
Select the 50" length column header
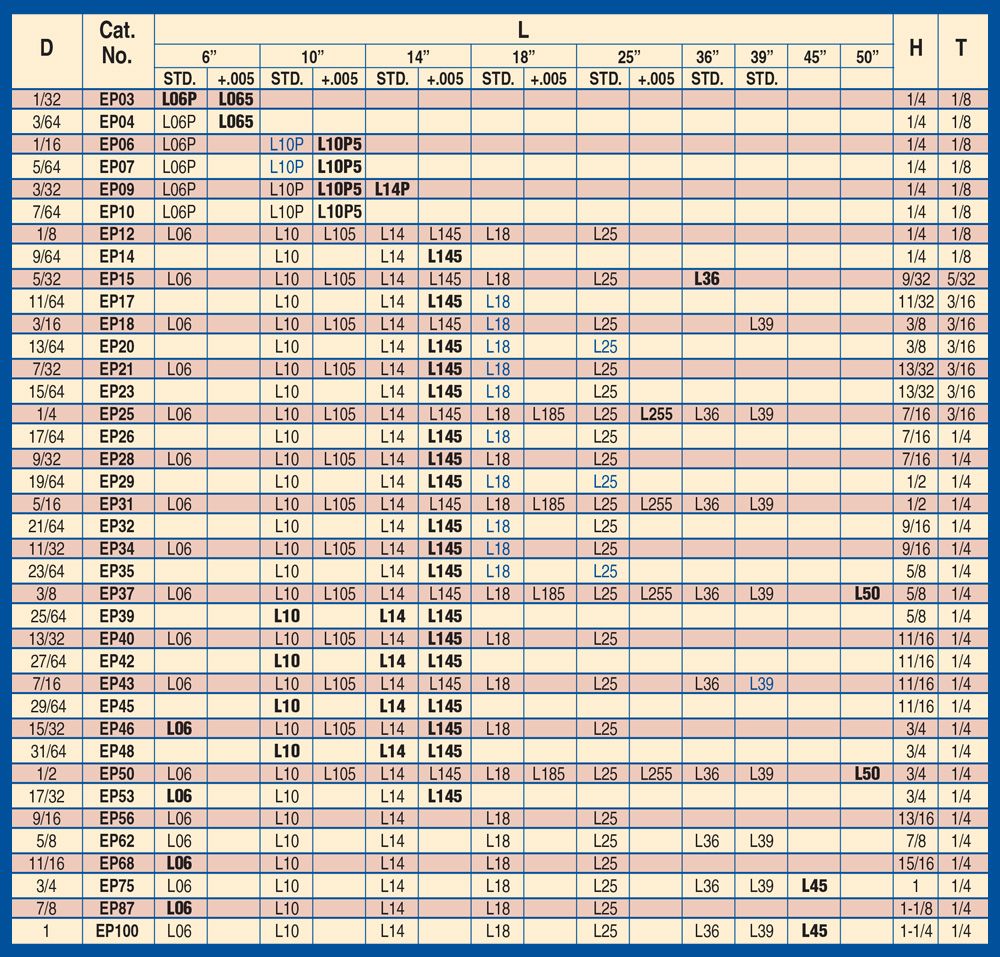click(x=866, y=57)
